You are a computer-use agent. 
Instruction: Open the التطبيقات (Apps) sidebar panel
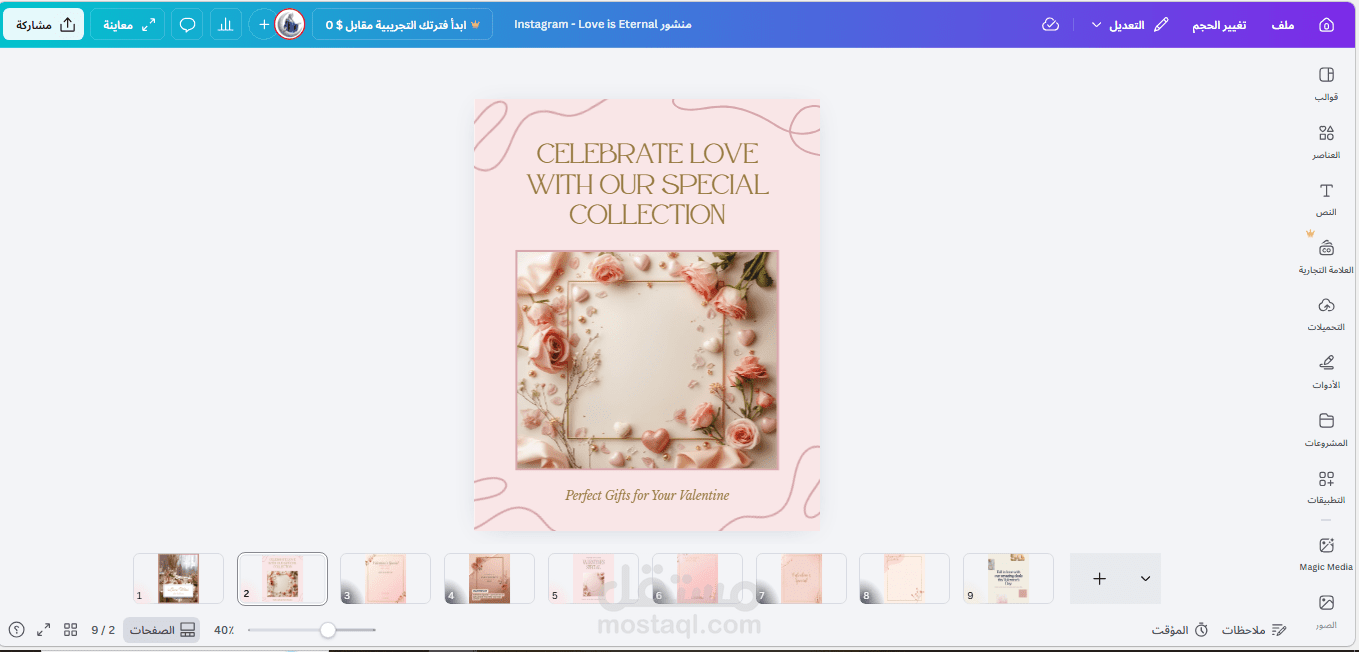tap(1326, 486)
